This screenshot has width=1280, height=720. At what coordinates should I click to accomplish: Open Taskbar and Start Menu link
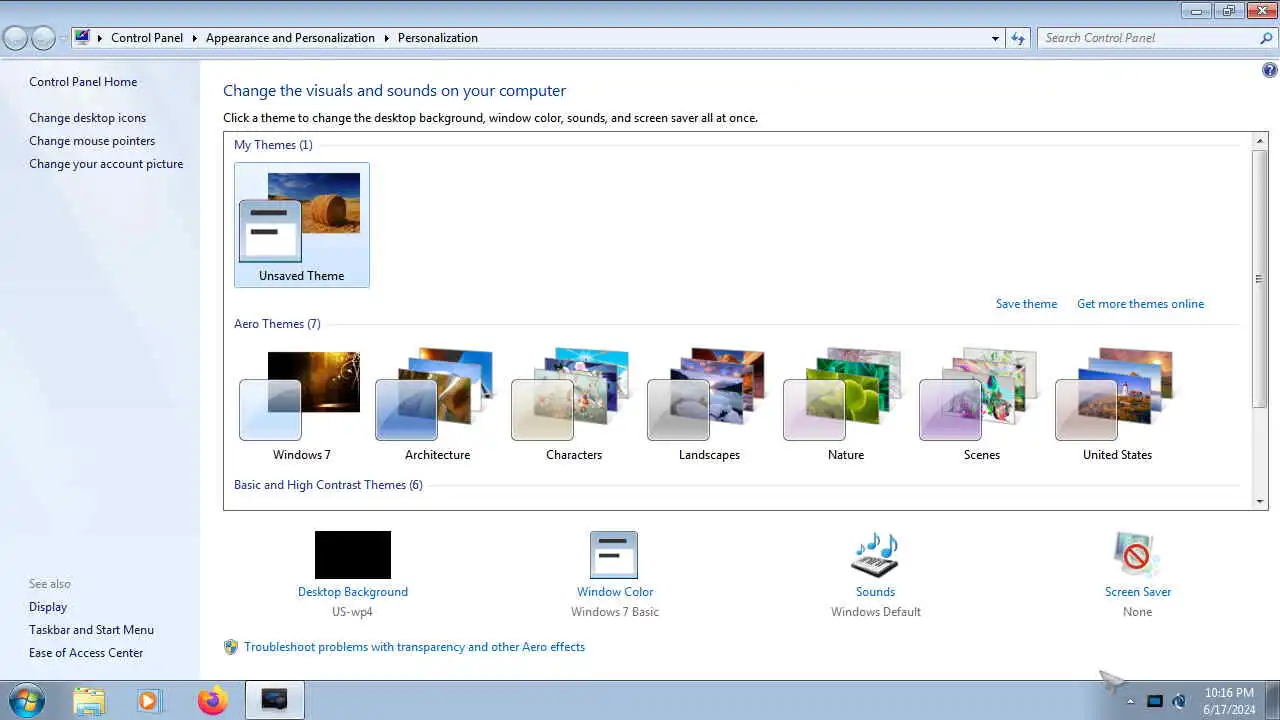pyautogui.click(x=91, y=630)
